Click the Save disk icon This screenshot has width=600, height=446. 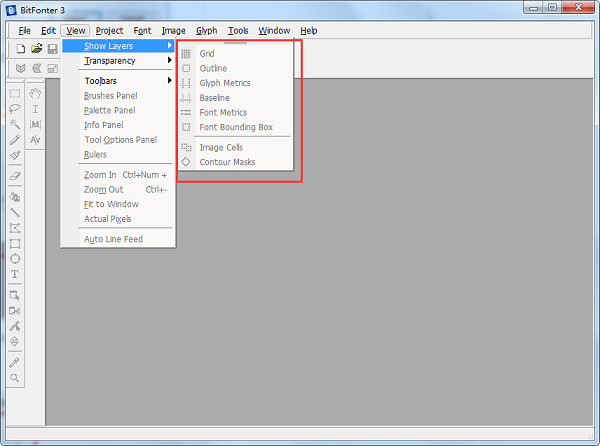click(x=52, y=48)
